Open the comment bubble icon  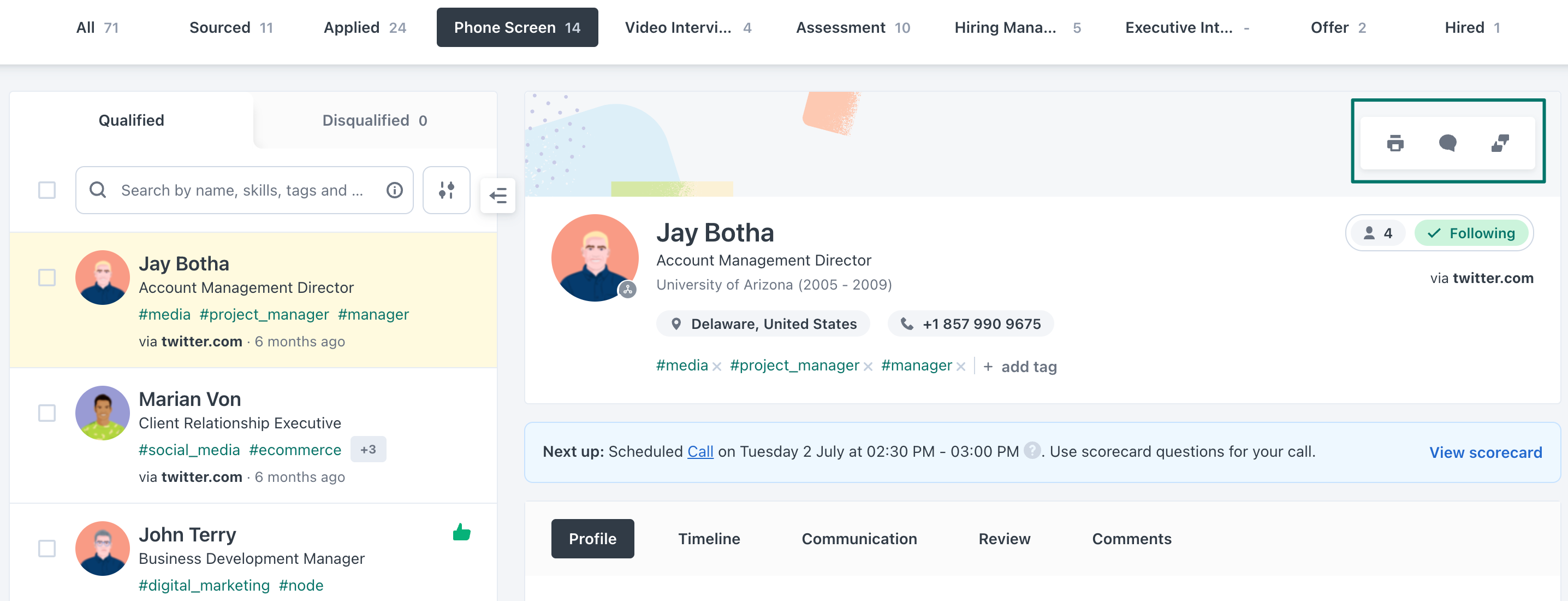pos(1447,144)
